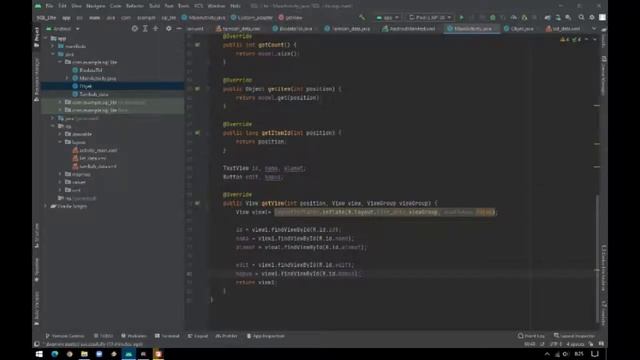This screenshot has width=640, height=360.
Task: Open PowerPoint from the Windows taskbar
Action: 158,354
